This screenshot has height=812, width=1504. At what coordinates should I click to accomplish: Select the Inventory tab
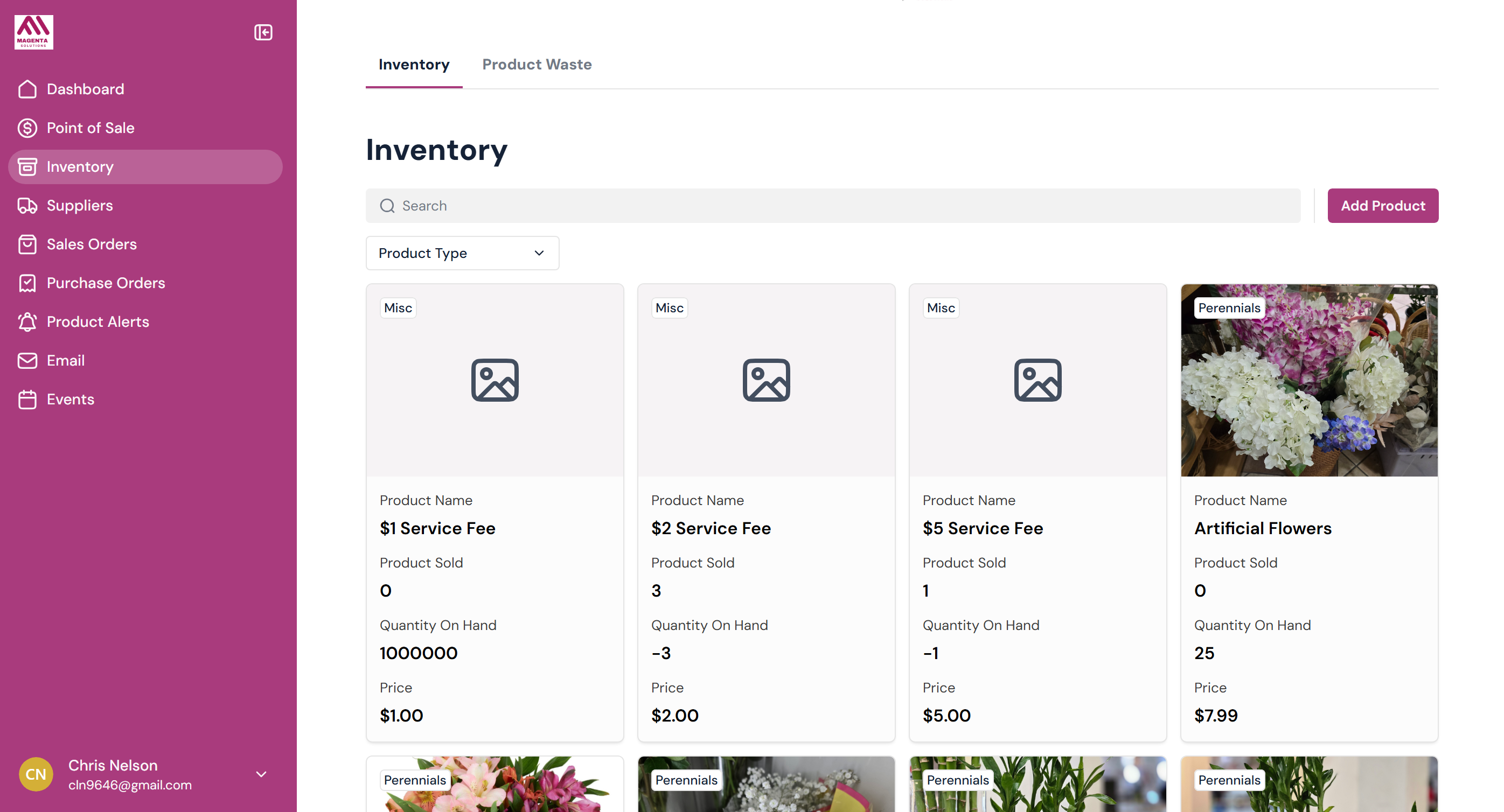[x=413, y=64]
